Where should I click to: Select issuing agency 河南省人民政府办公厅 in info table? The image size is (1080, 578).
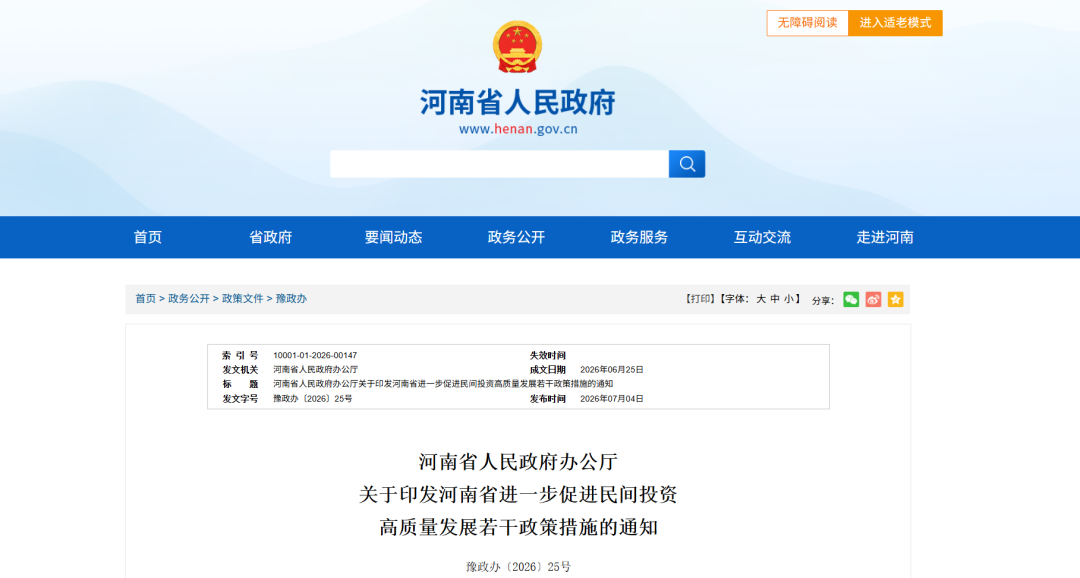pyautogui.click(x=315, y=370)
